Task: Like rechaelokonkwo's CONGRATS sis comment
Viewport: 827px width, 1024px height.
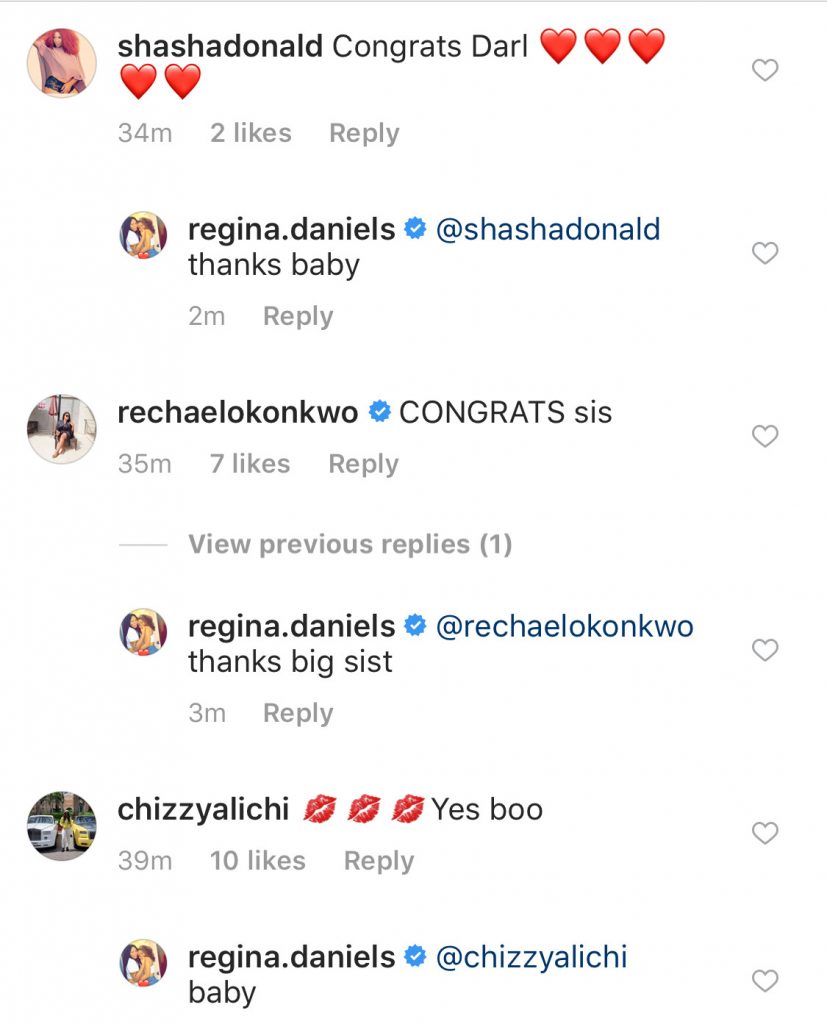Action: point(765,436)
